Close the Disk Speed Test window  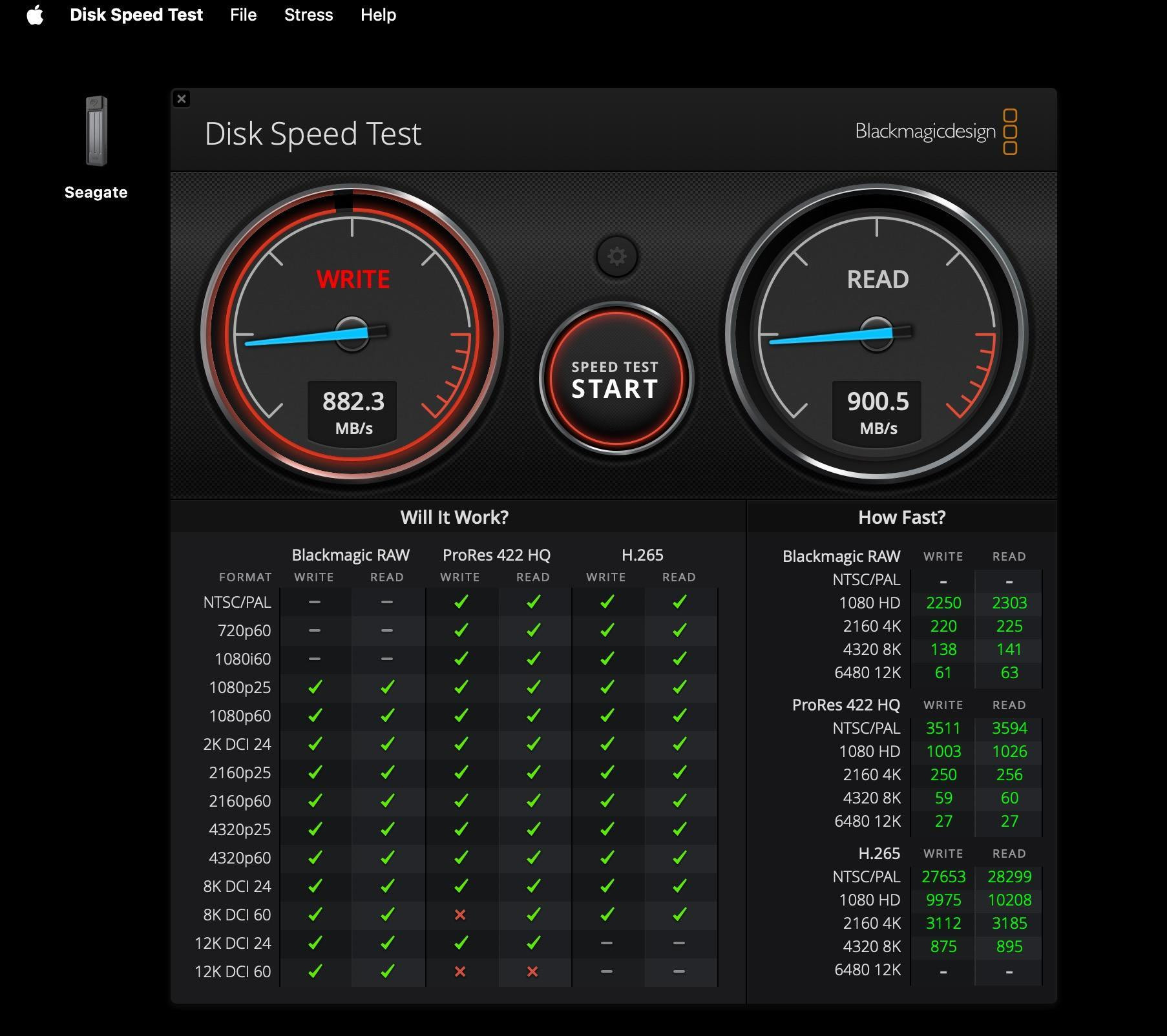pyautogui.click(x=182, y=99)
